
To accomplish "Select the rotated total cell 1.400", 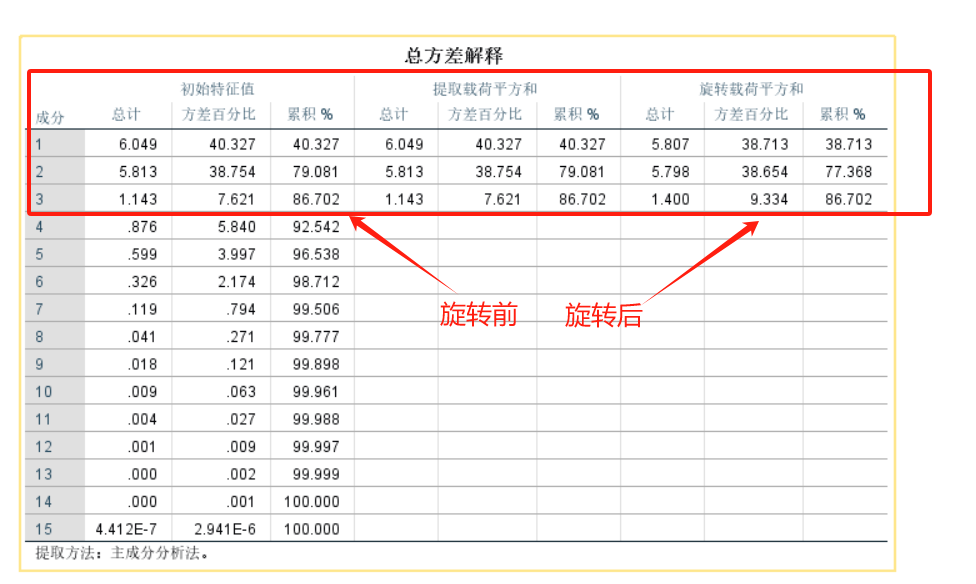I will point(670,199).
